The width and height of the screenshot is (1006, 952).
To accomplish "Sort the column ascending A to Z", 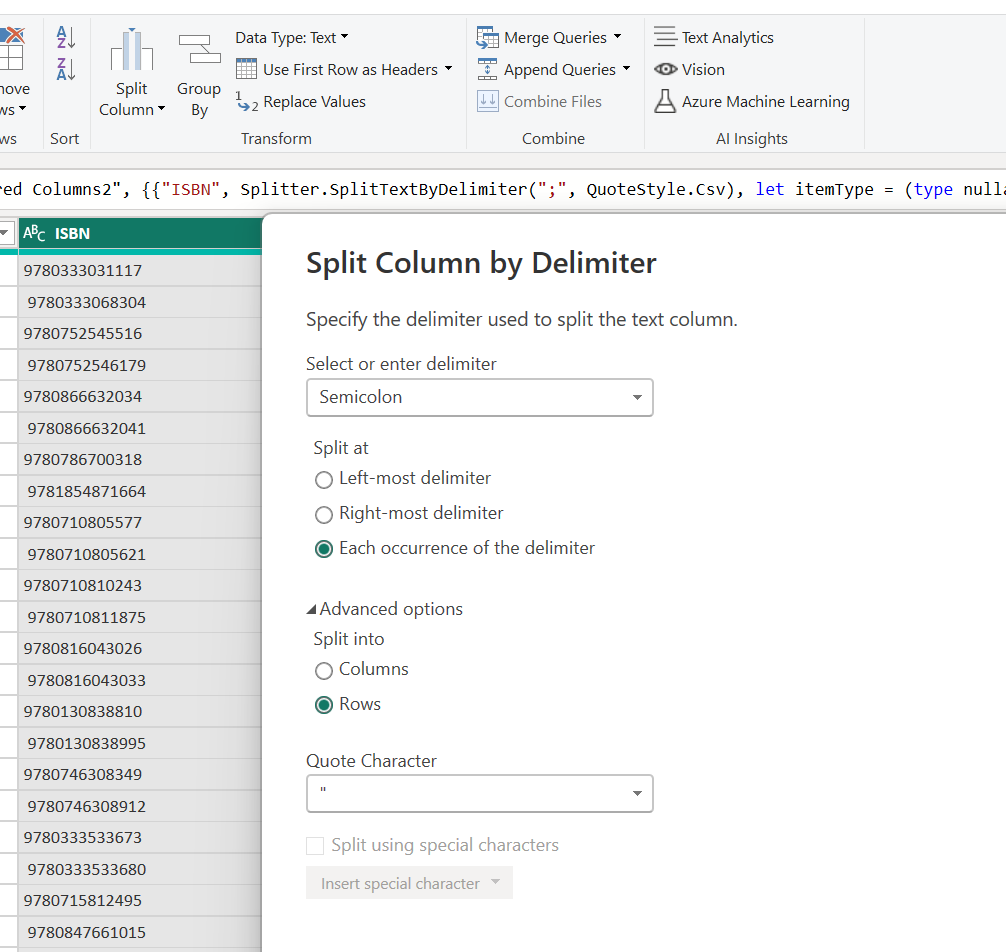I will click(x=66, y=37).
